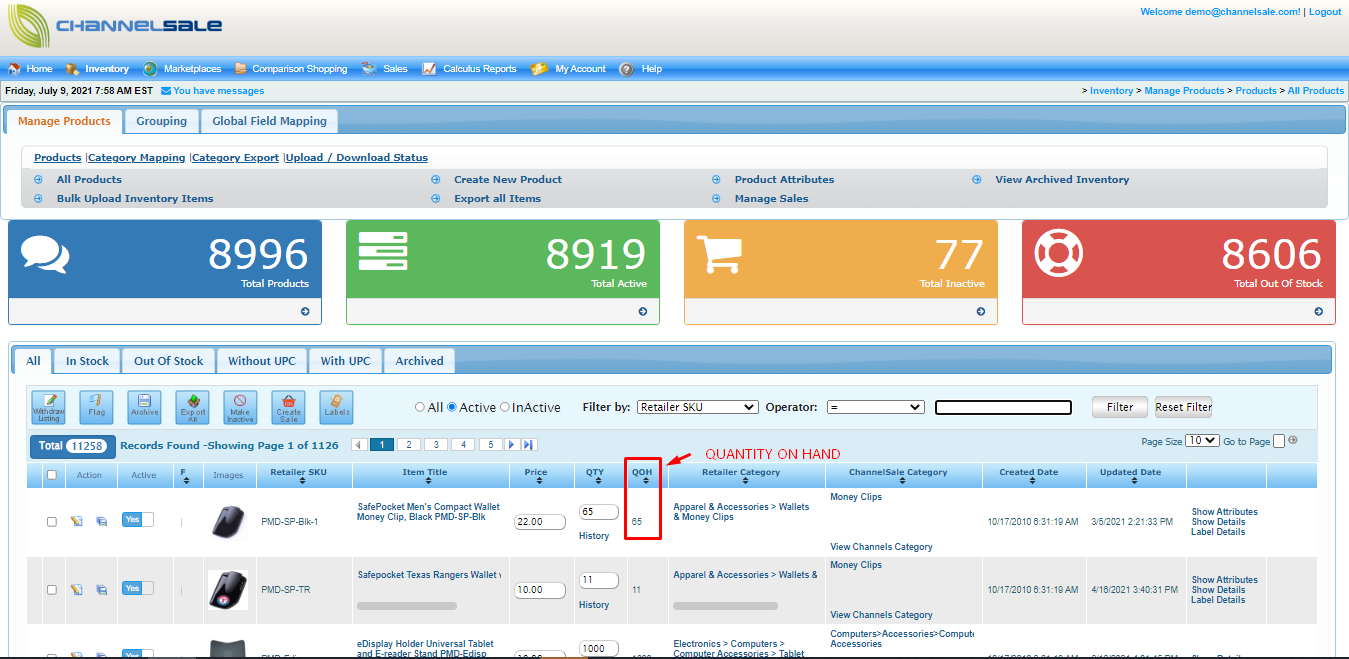
Task: Click the Filter button
Action: tap(1120, 407)
